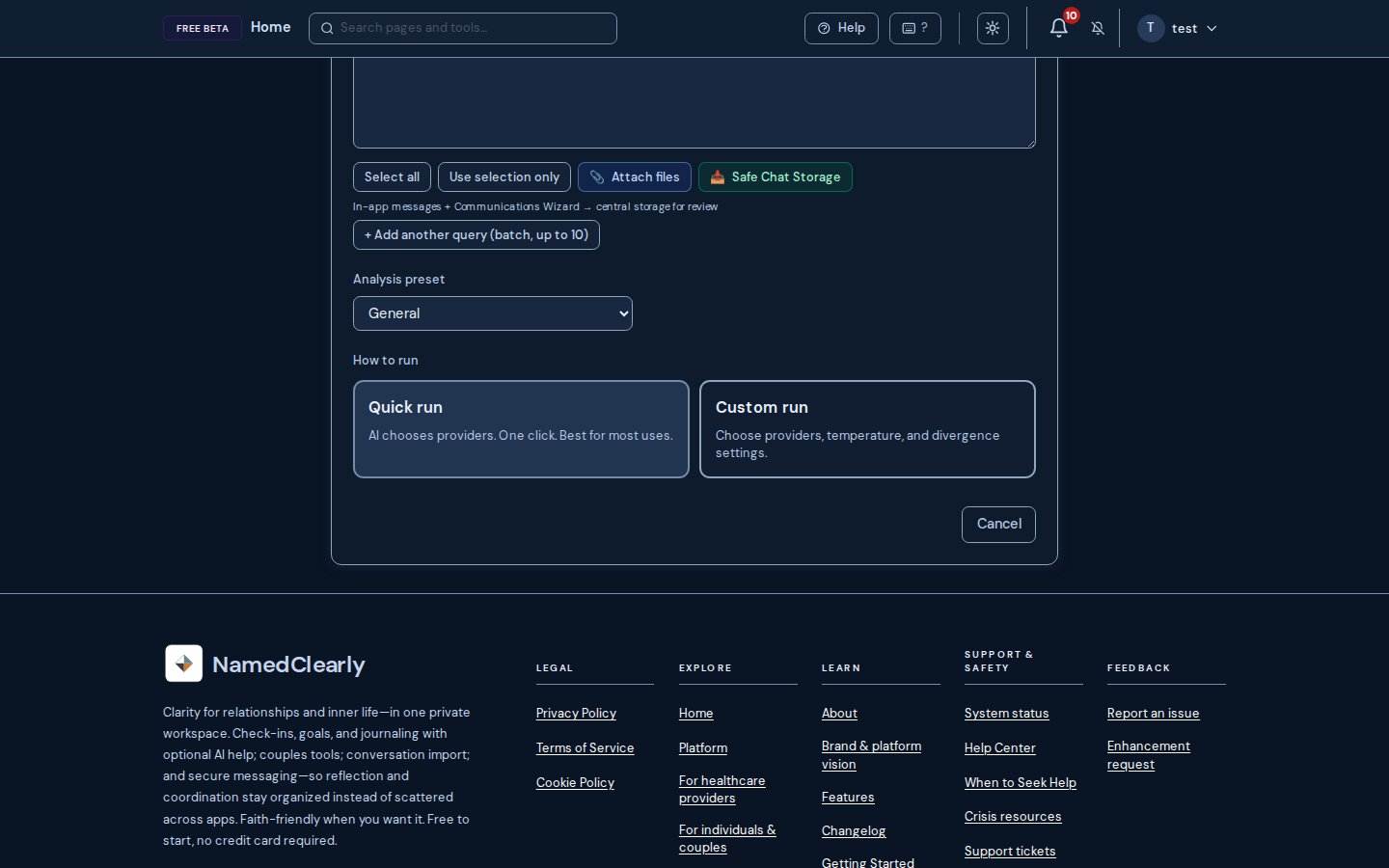Select the Custom run option

tap(867, 429)
